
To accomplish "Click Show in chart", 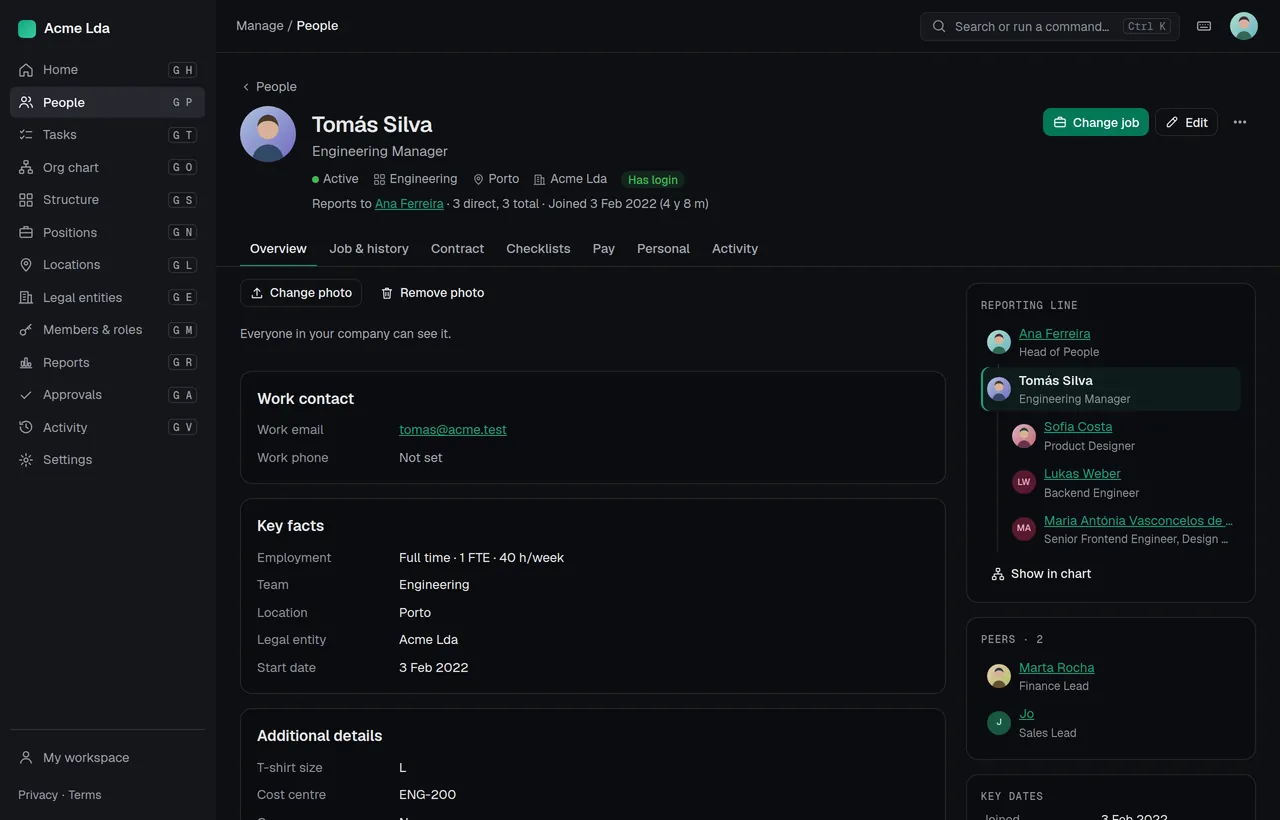I will (x=1040, y=574).
